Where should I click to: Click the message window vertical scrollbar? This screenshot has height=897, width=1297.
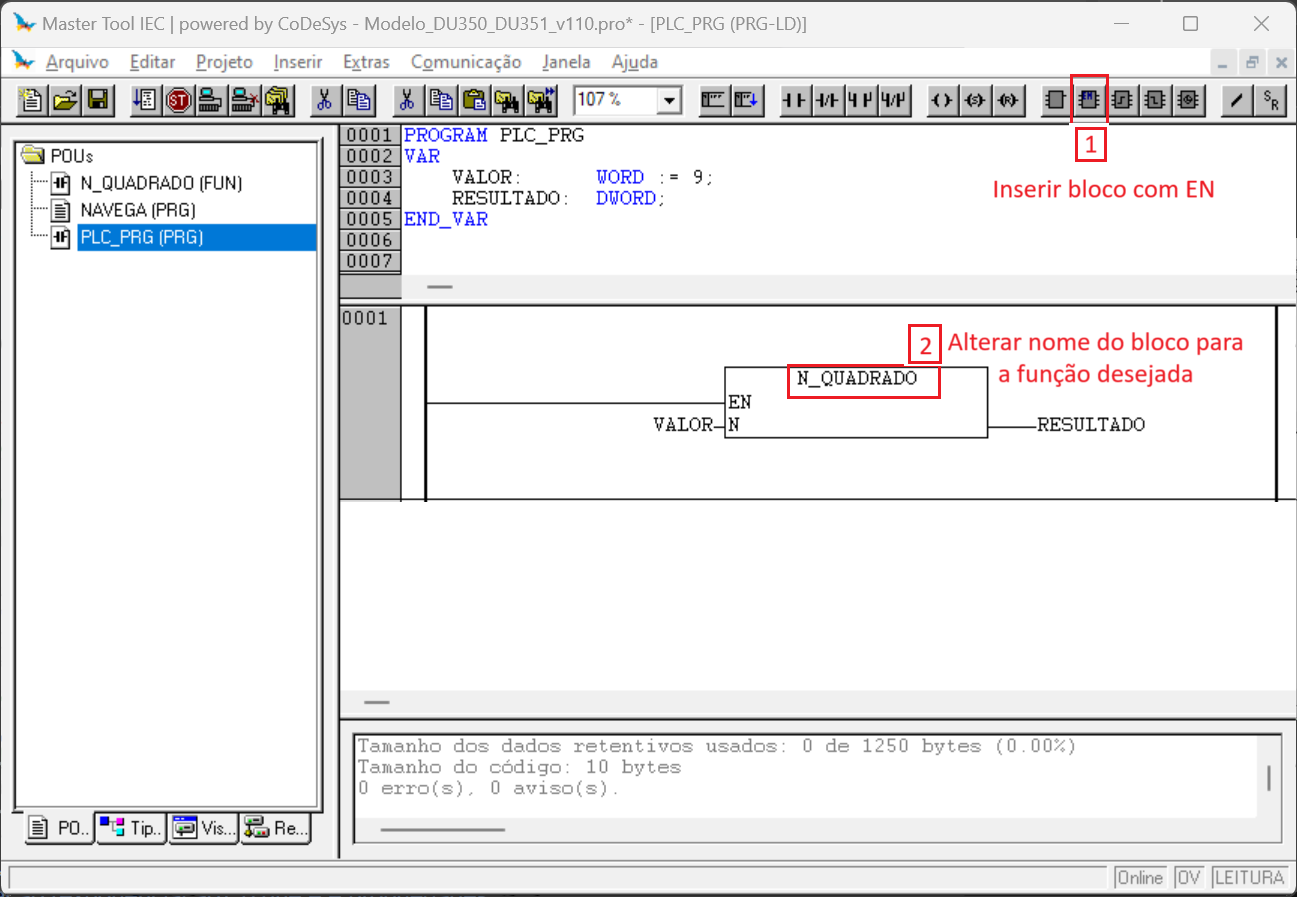click(1269, 778)
